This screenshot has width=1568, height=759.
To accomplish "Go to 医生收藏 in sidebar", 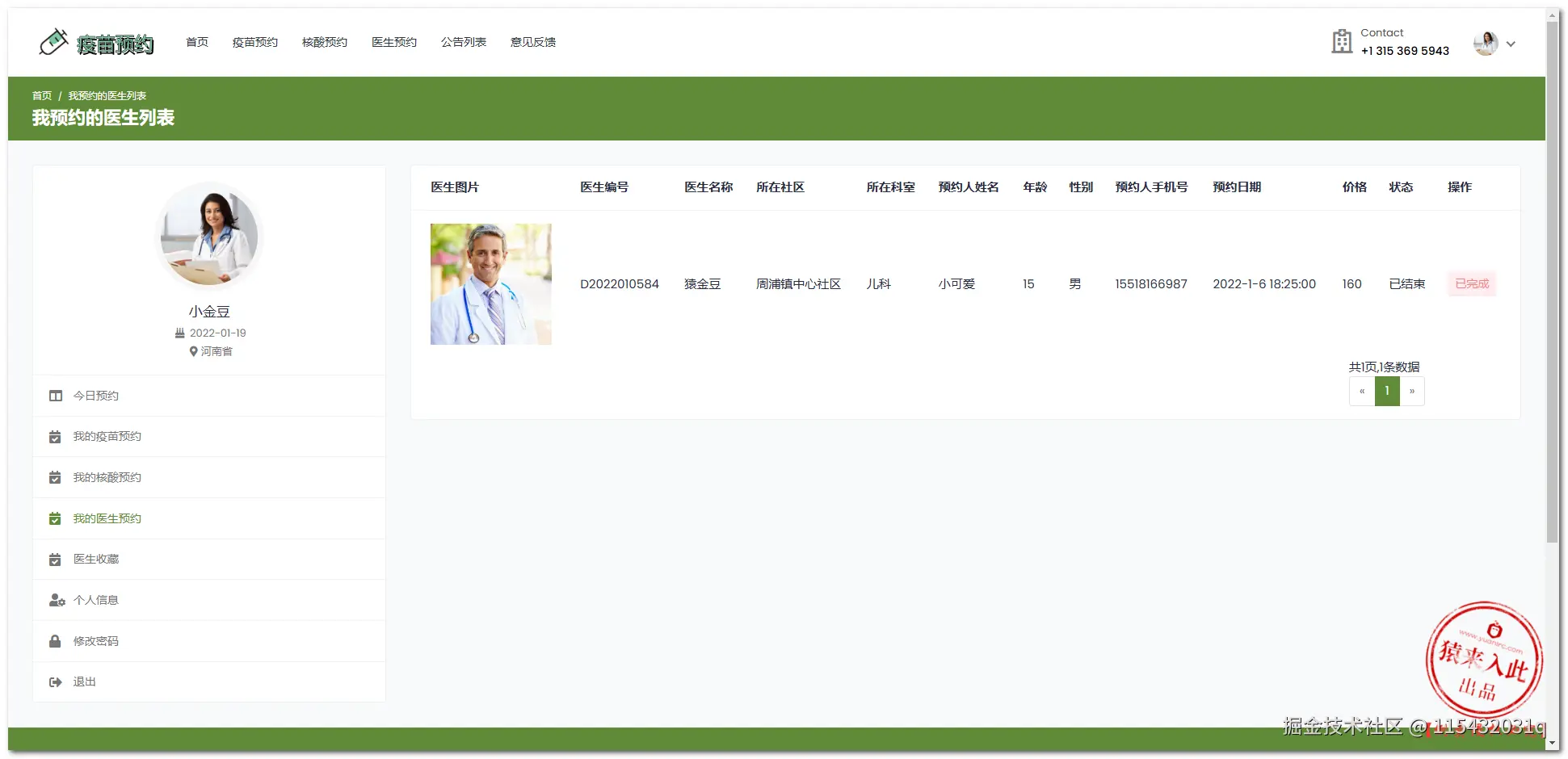I will pos(209,560).
